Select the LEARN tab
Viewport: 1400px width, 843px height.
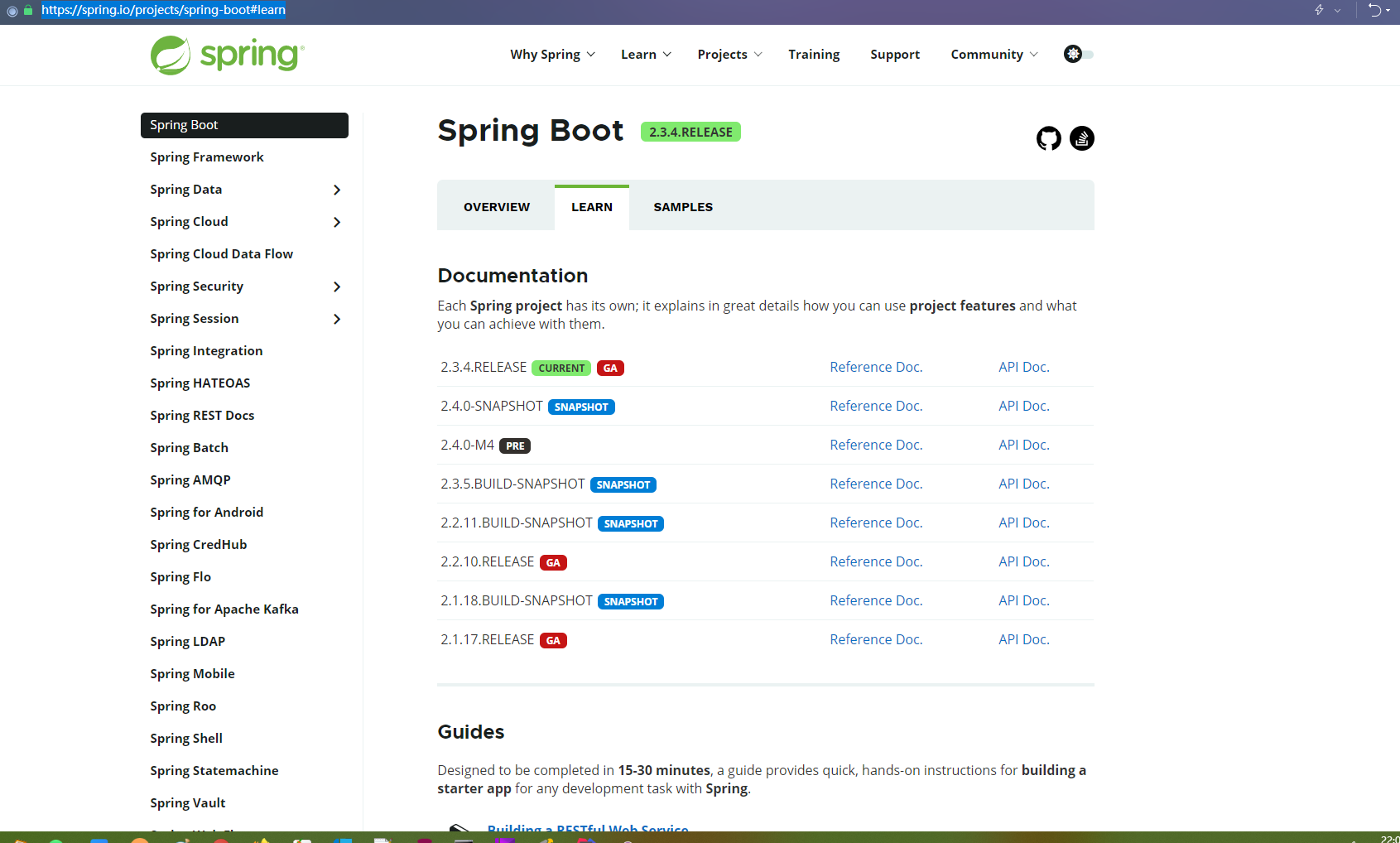[x=592, y=207]
